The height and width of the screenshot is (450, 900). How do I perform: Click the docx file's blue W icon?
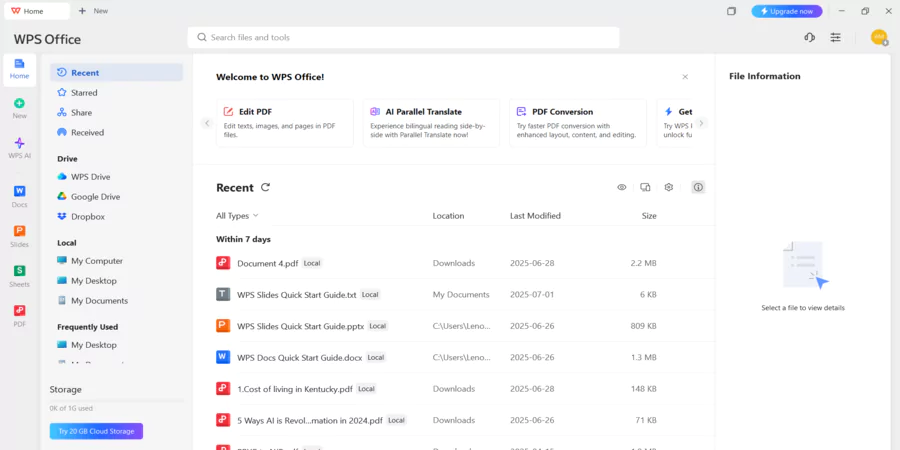[x=223, y=357]
